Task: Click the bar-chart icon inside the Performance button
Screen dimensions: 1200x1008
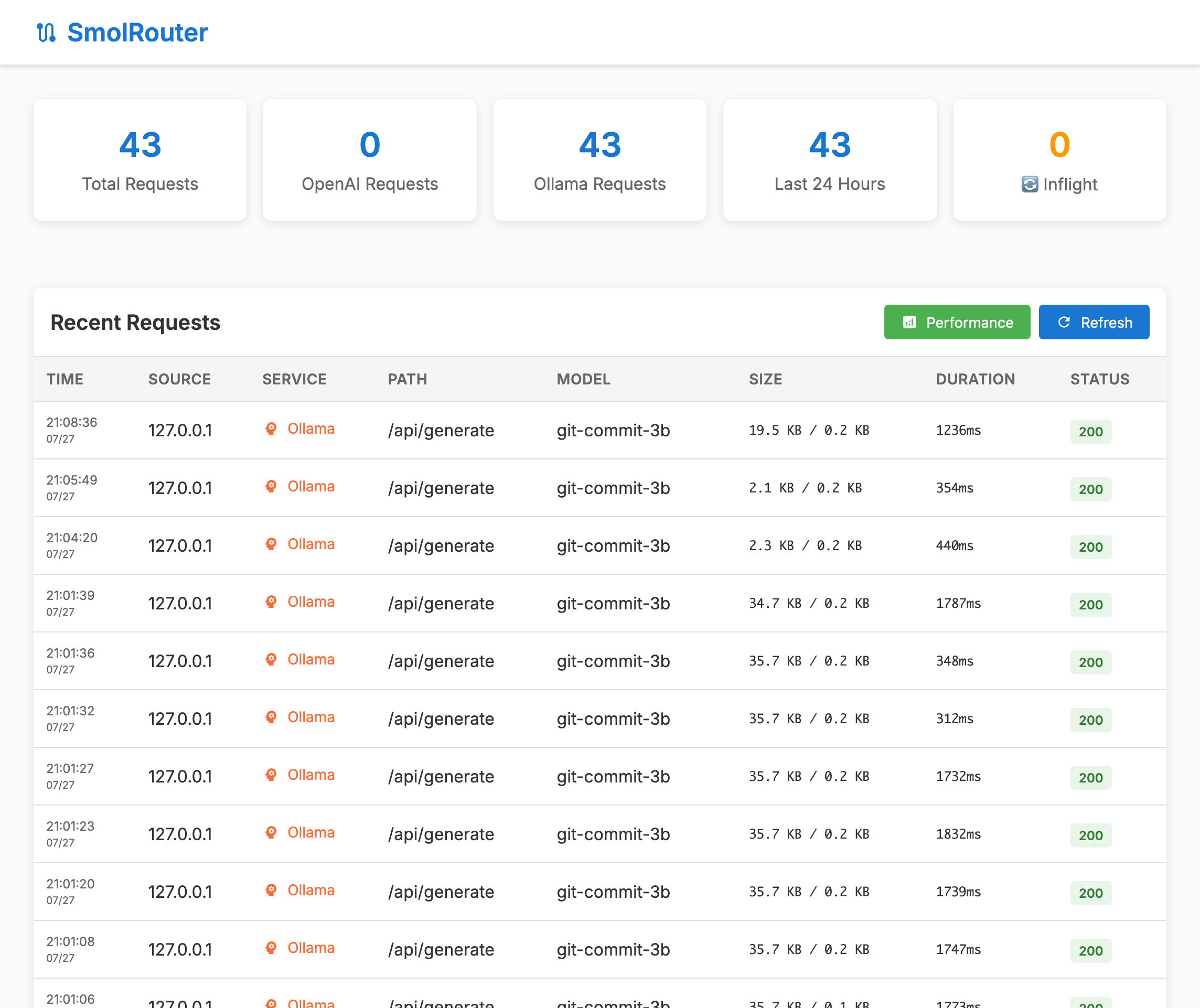Action: pyautogui.click(x=910, y=323)
